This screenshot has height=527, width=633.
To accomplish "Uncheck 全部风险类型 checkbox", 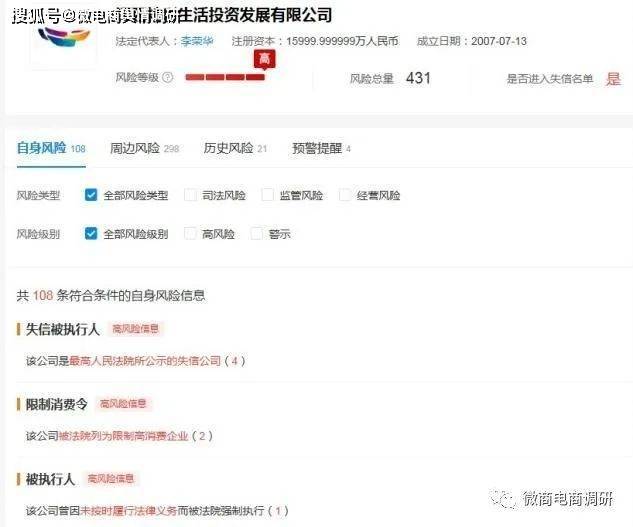I will tap(91, 195).
